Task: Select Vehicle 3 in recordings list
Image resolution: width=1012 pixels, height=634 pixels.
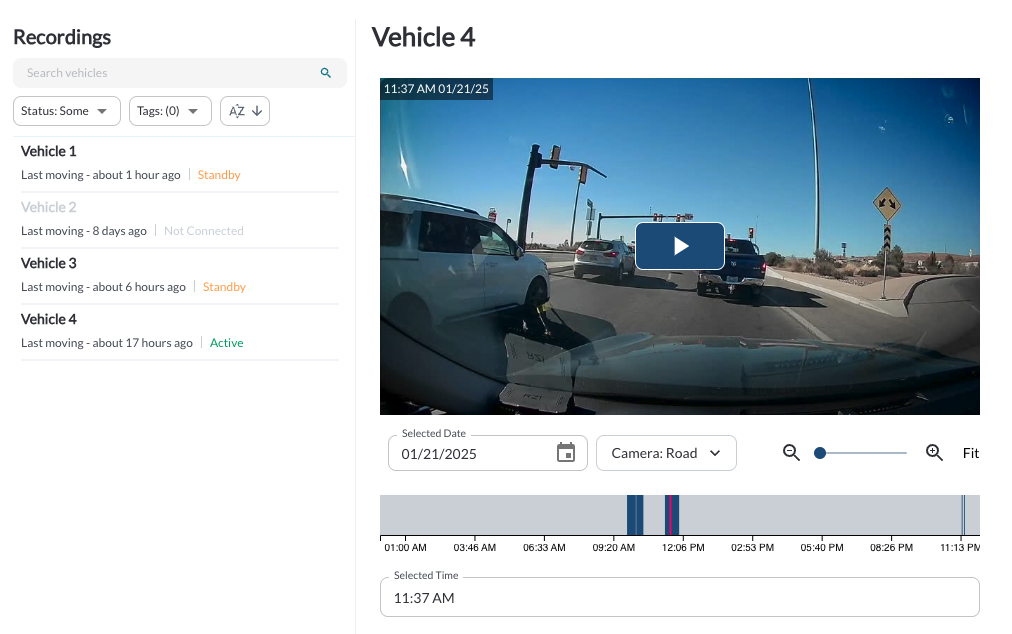Action: click(x=49, y=264)
